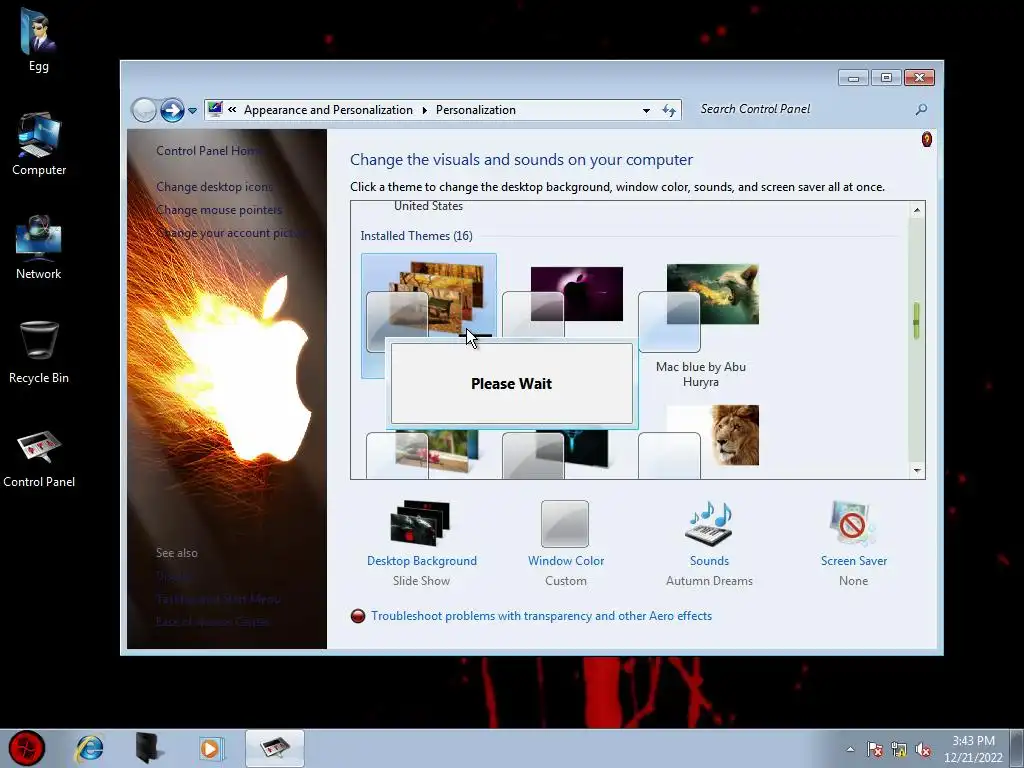The height and width of the screenshot is (768, 1024).
Task: Click the Search Control Panel field
Action: pyautogui.click(x=805, y=109)
